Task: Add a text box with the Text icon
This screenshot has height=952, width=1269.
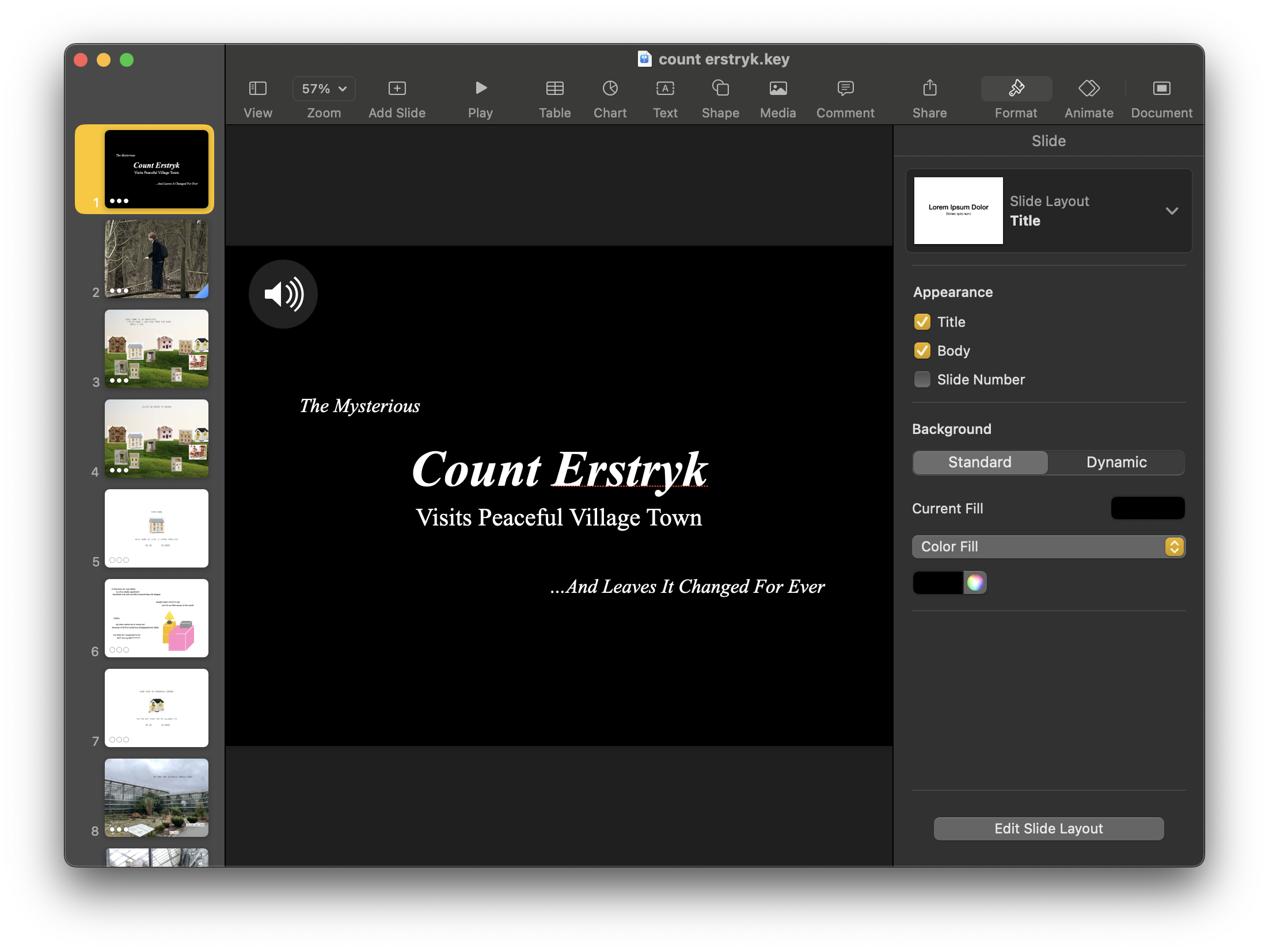Action: (665, 89)
